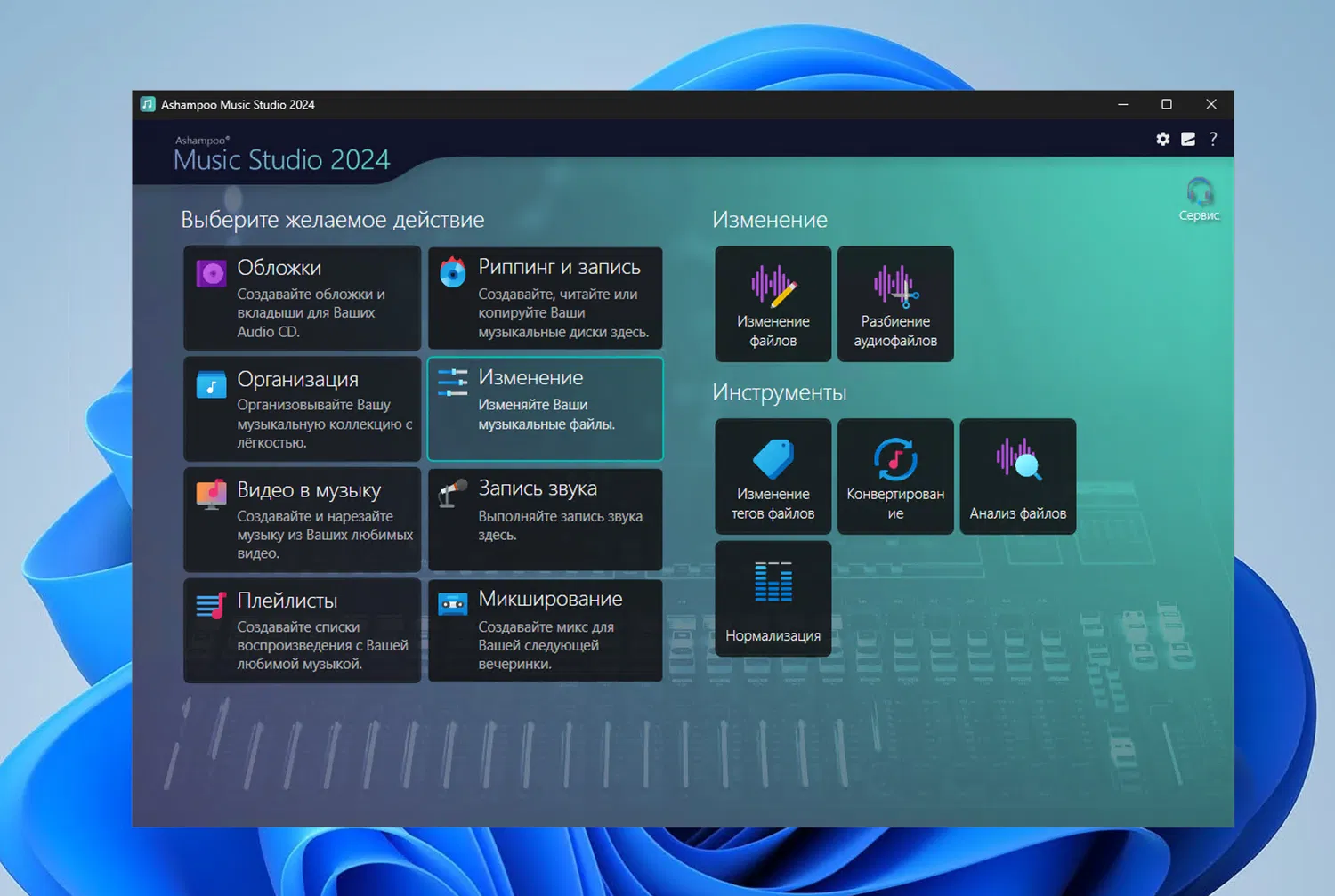Click the Плейлисты description text
The width and height of the screenshot is (1335, 896).
(322, 645)
